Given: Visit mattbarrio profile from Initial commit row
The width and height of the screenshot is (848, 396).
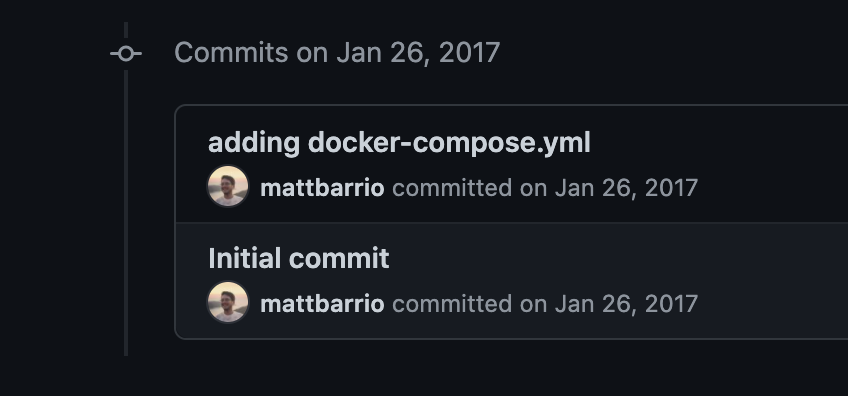Looking at the screenshot, I should (x=322, y=304).
